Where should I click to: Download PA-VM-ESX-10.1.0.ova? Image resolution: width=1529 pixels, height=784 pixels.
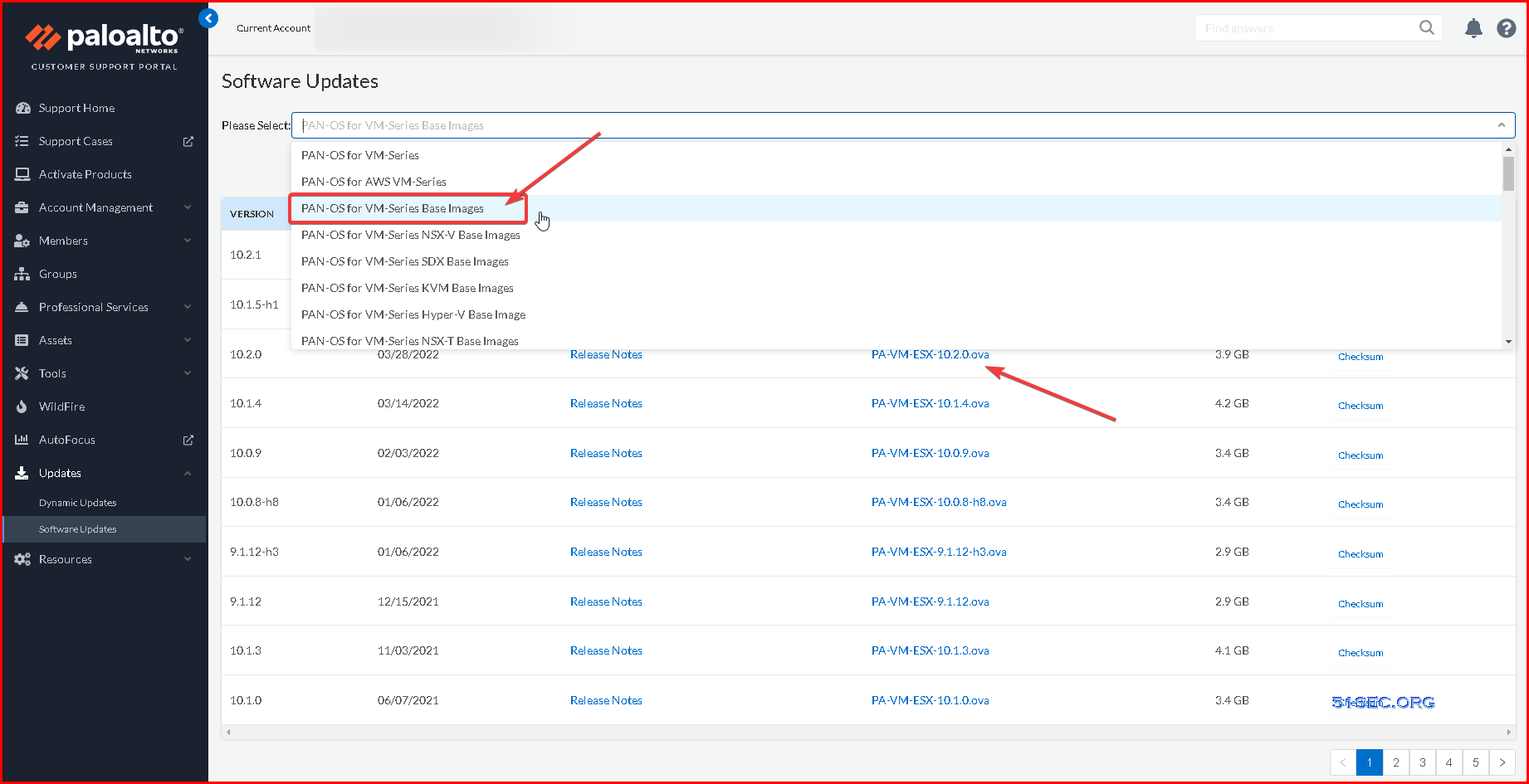pos(930,700)
